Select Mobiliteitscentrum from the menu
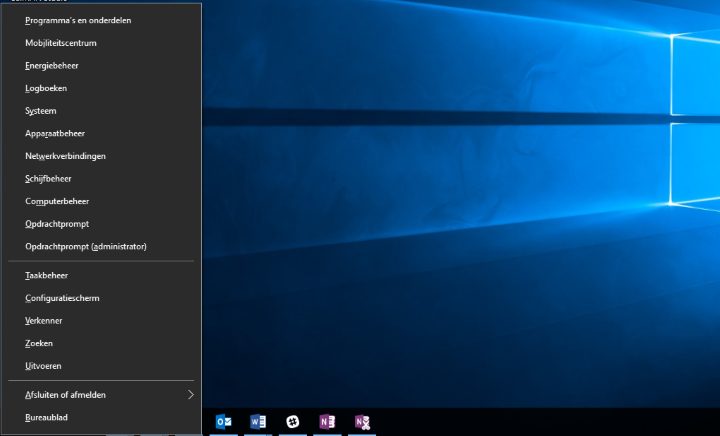Screen dimensions: 720x436 point(61,43)
